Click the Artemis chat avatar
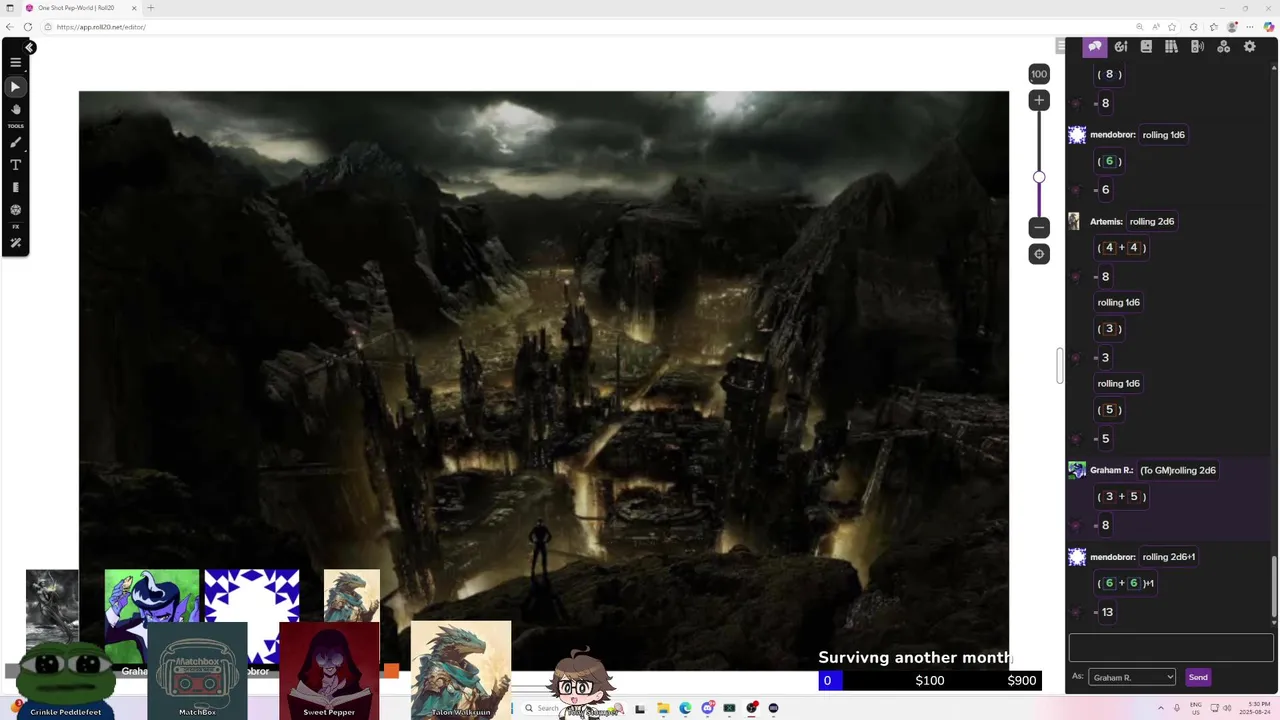 point(1074,222)
